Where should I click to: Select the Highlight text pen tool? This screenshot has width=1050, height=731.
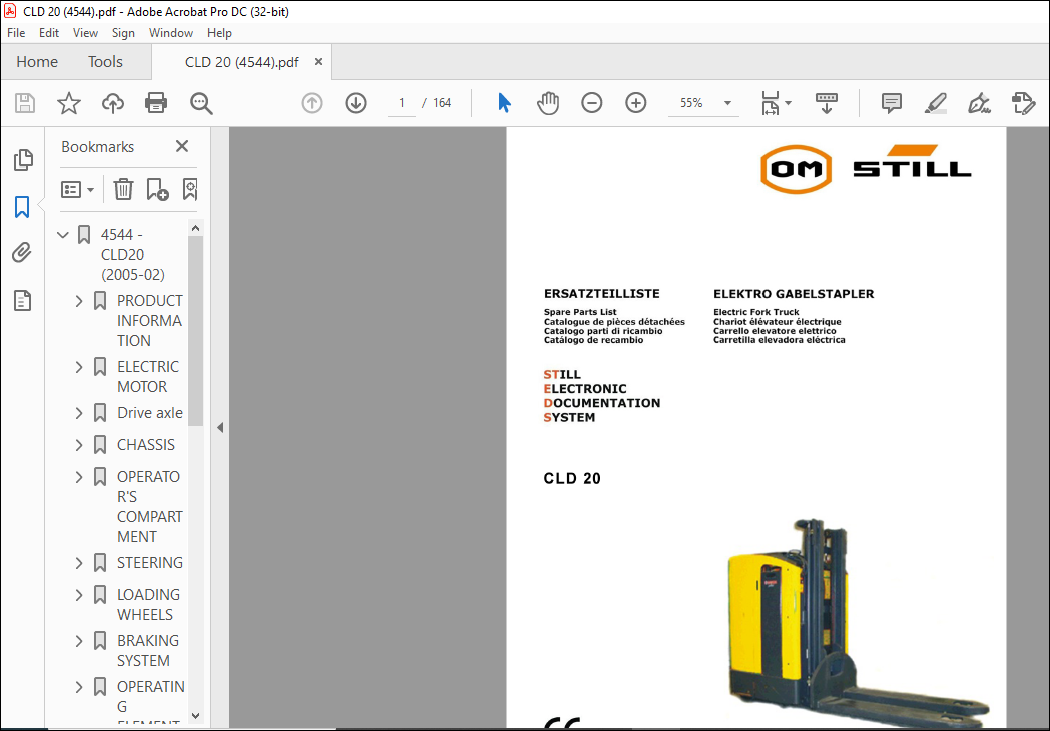click(x=935, y=103)
